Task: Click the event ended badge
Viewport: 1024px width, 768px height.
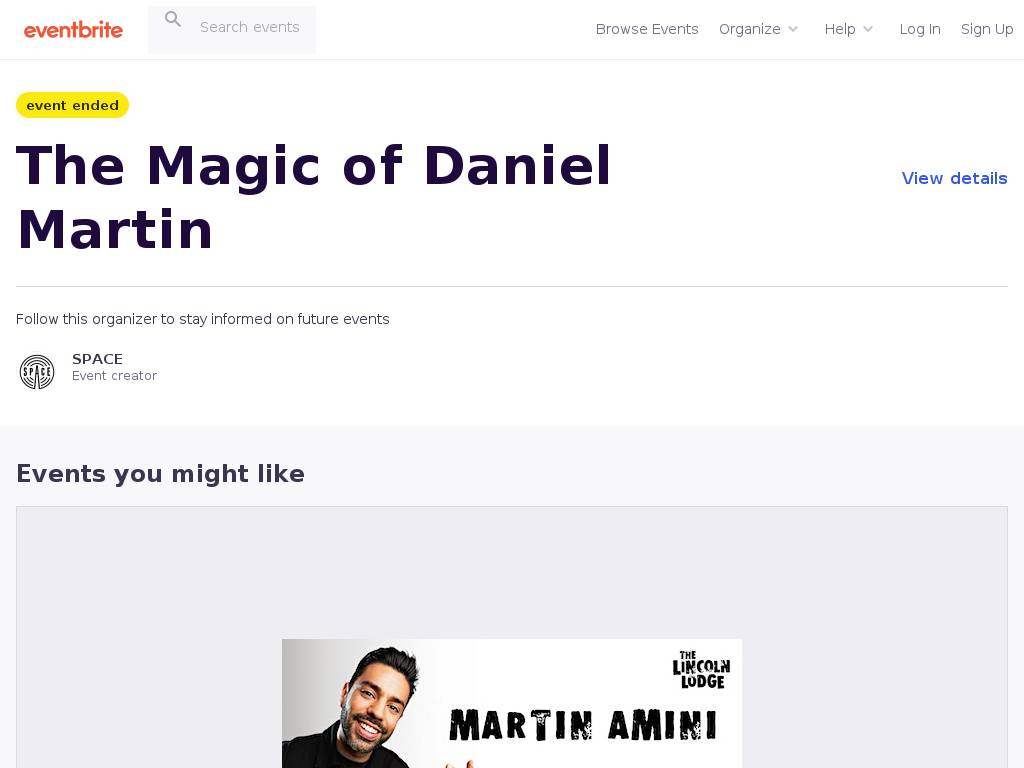Action: pos(72,105)
